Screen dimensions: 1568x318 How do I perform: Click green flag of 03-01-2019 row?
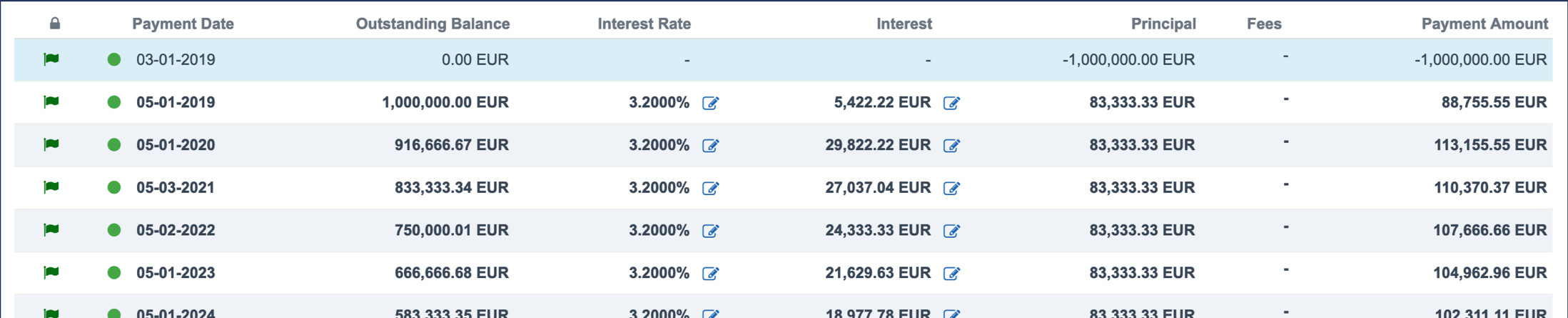tap(51, 59)
